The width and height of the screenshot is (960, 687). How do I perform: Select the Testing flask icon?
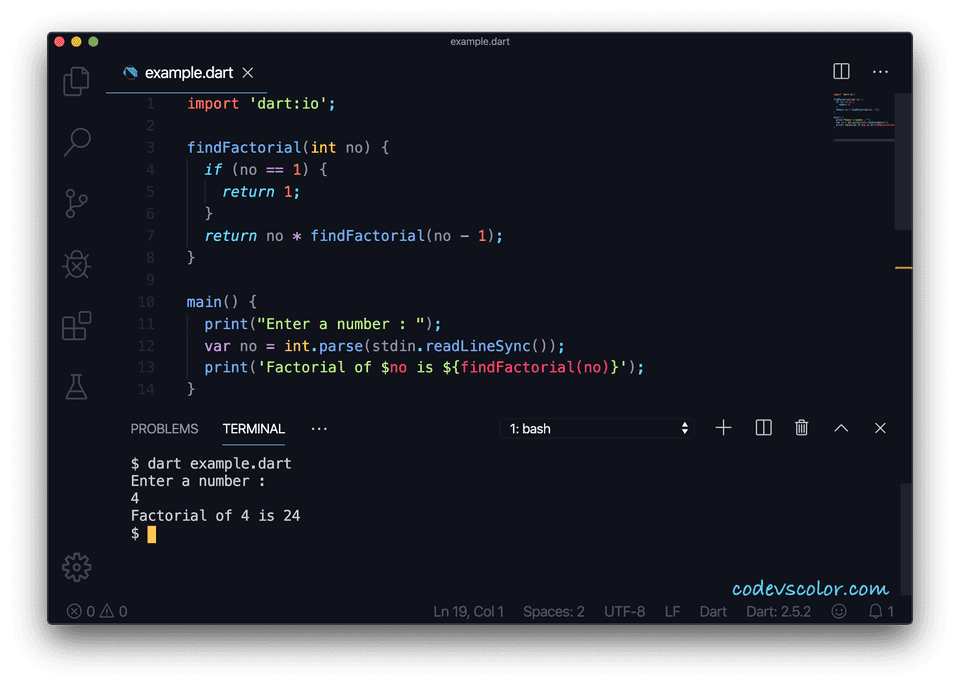pos(76,387)
